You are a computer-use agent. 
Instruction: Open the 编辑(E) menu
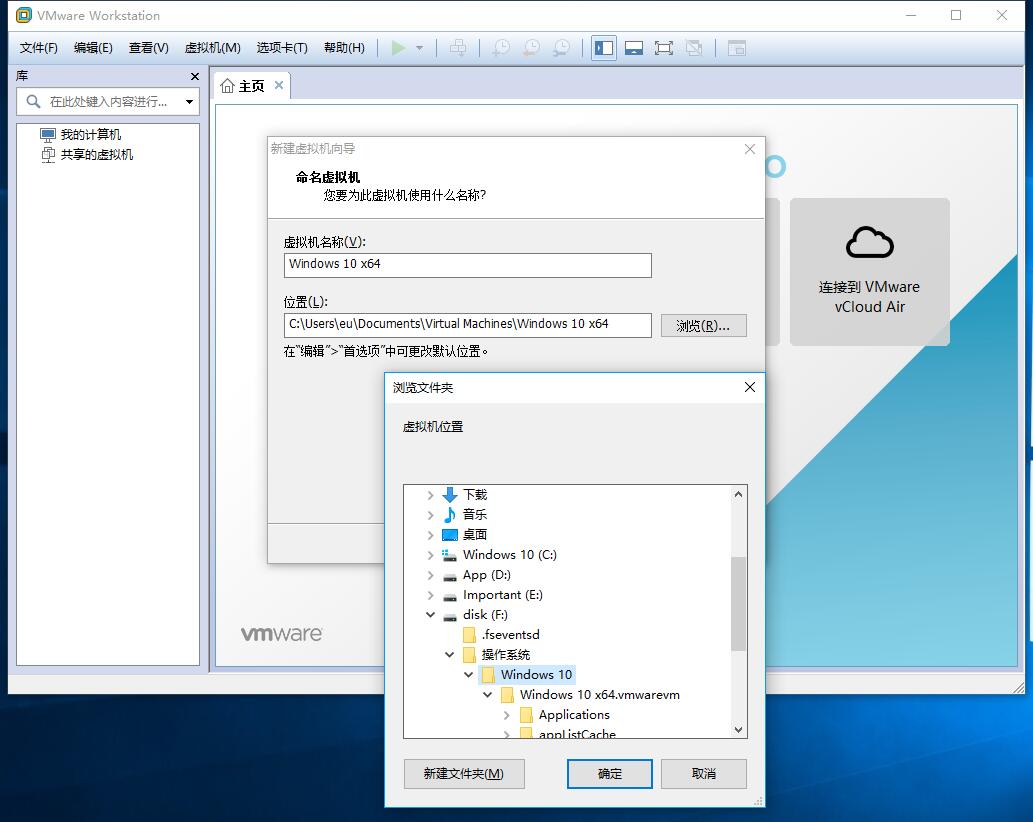(93, 48)
